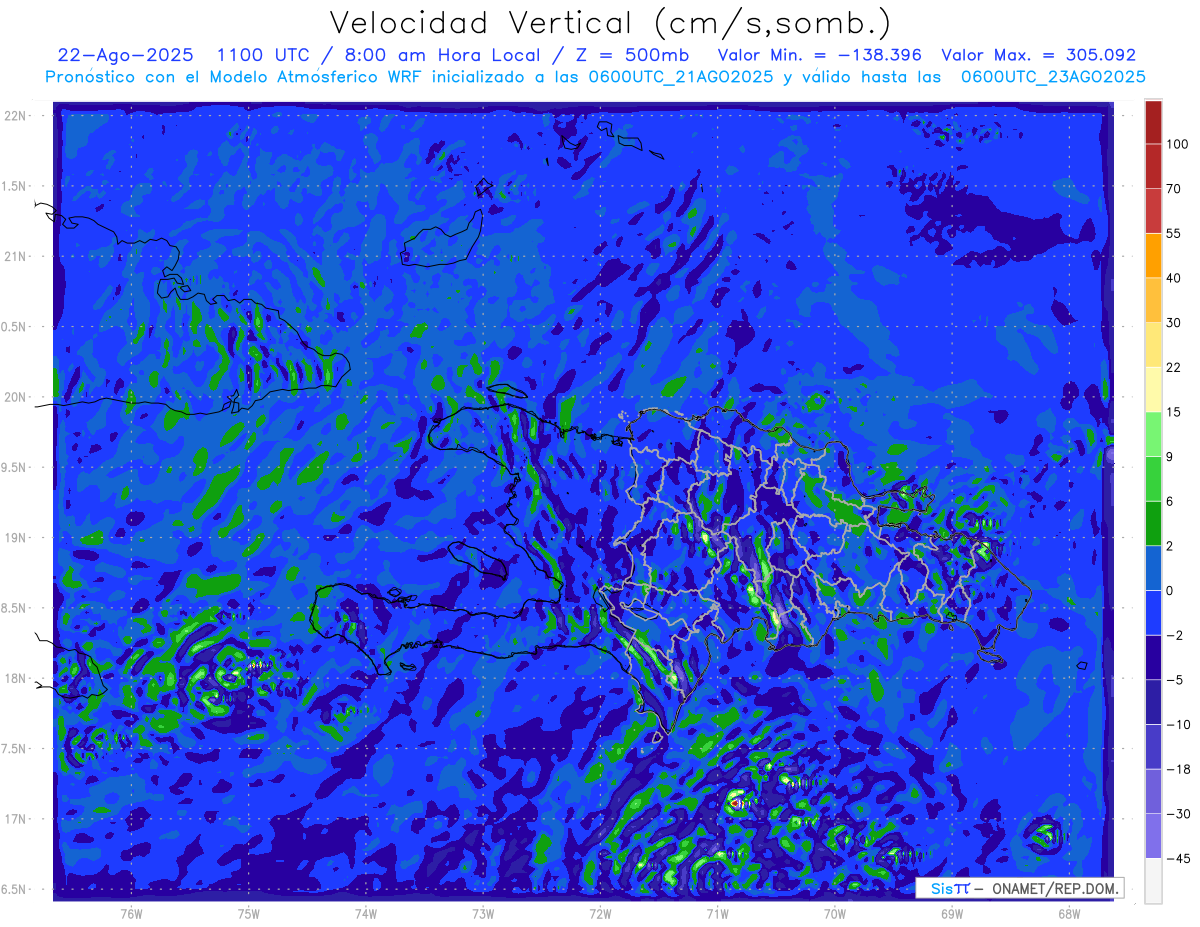Image resolution: width=1200 pixels, height=927 pixels.
Task: Click the "69W" longitude label
Action: click(952, 914)
